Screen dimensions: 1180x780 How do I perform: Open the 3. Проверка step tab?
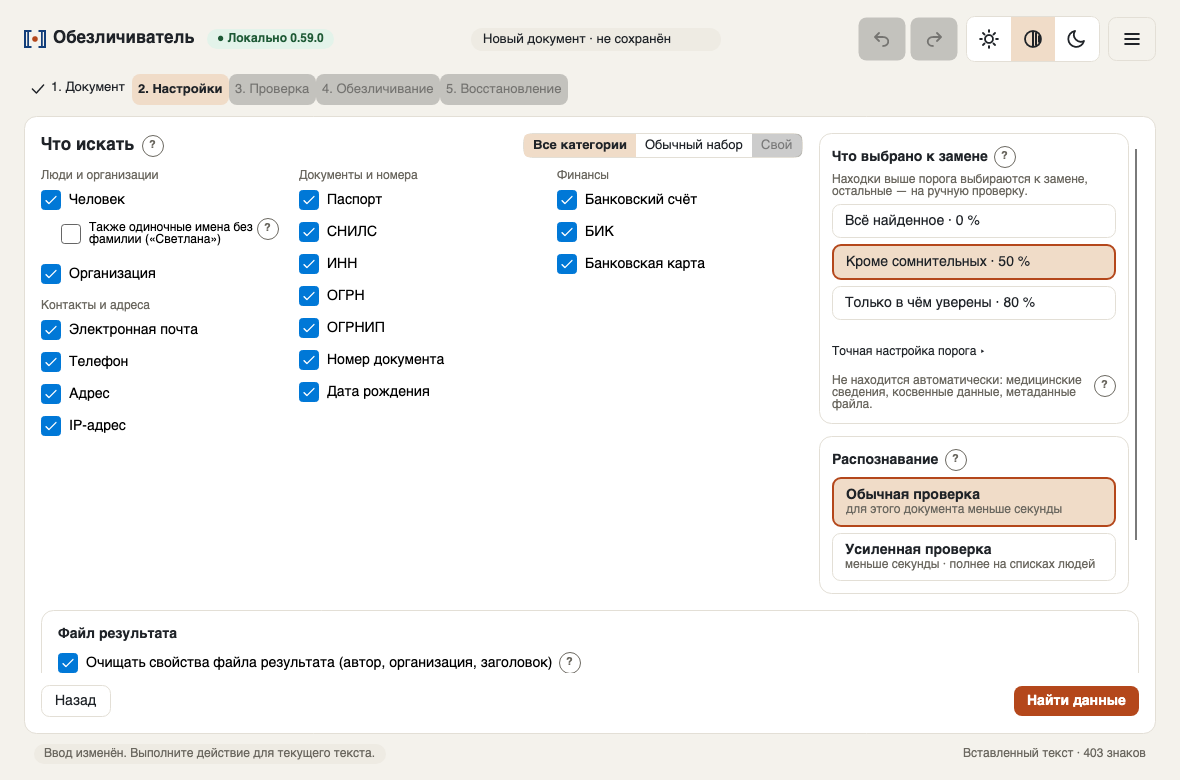click(272, 89)
